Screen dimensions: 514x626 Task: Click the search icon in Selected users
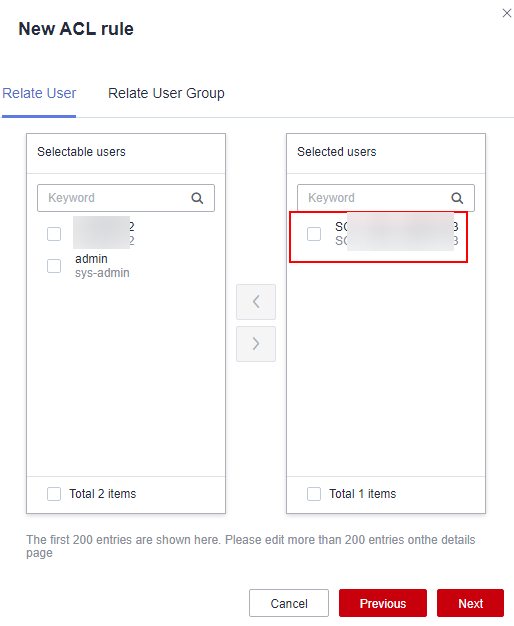457,198
